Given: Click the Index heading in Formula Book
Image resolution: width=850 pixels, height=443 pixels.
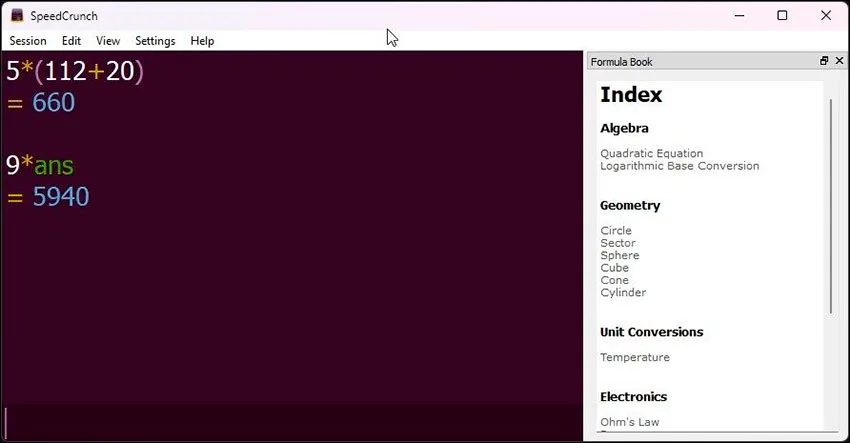Looking at the screenshot, I should [631, 95].
